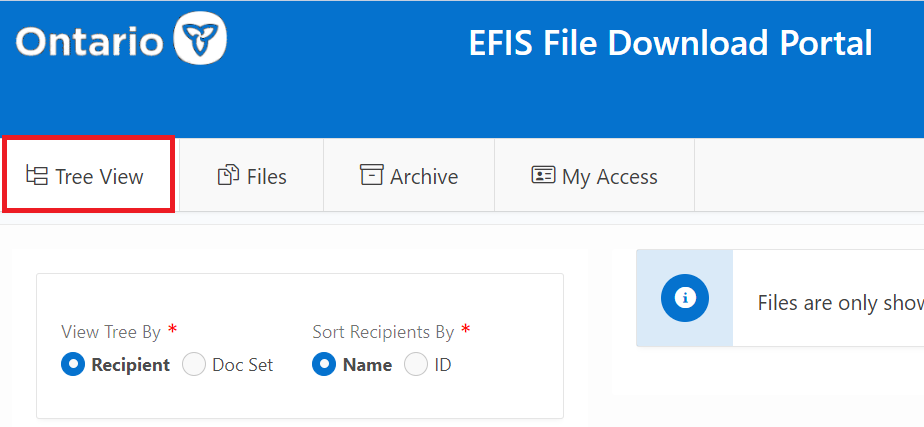Image resolution: width=924 pixels, height=427 pixels.
Task: Click the Sort Recipients By label
Action: (383, 332)
